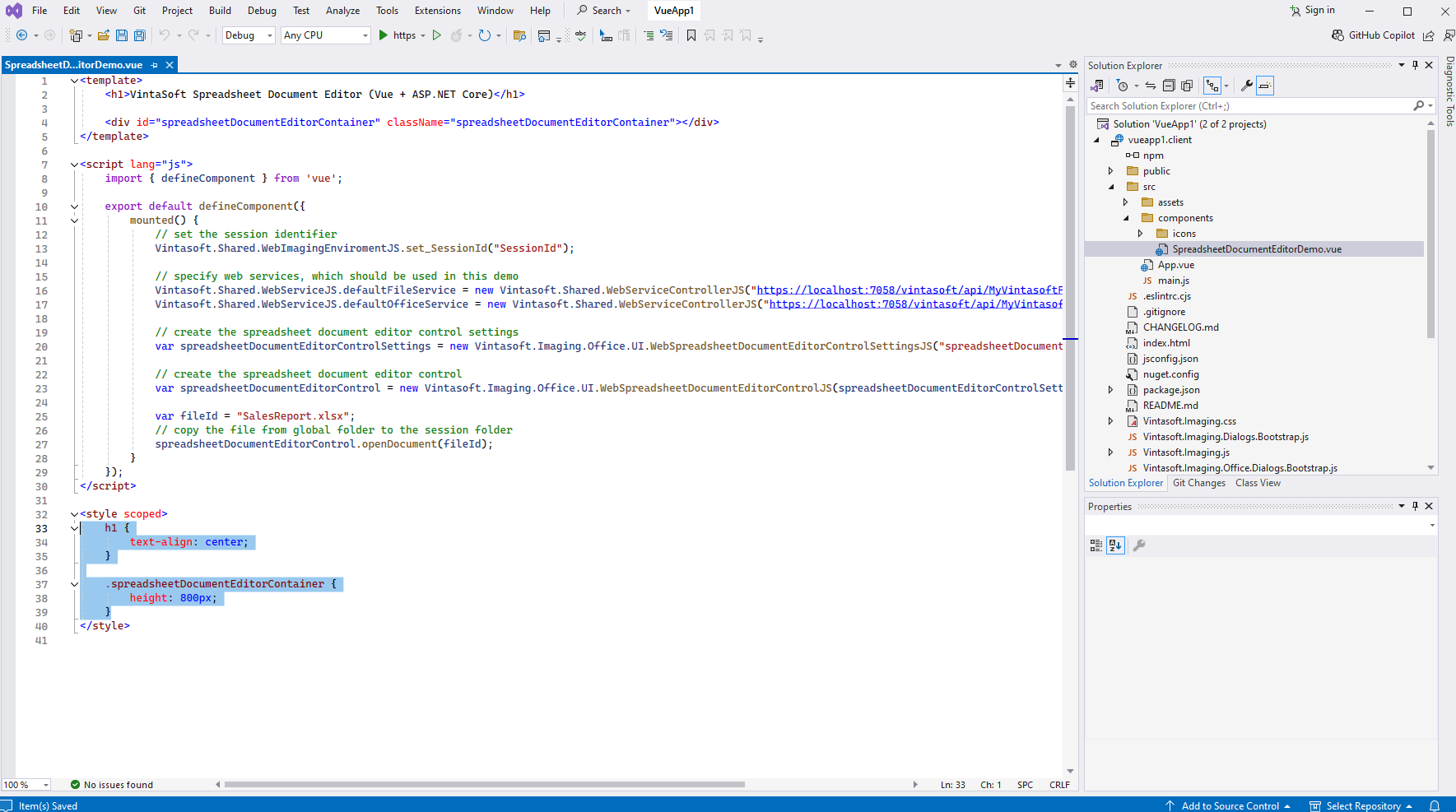Click the vertical scrollbar thumb of the editor

1070,288
